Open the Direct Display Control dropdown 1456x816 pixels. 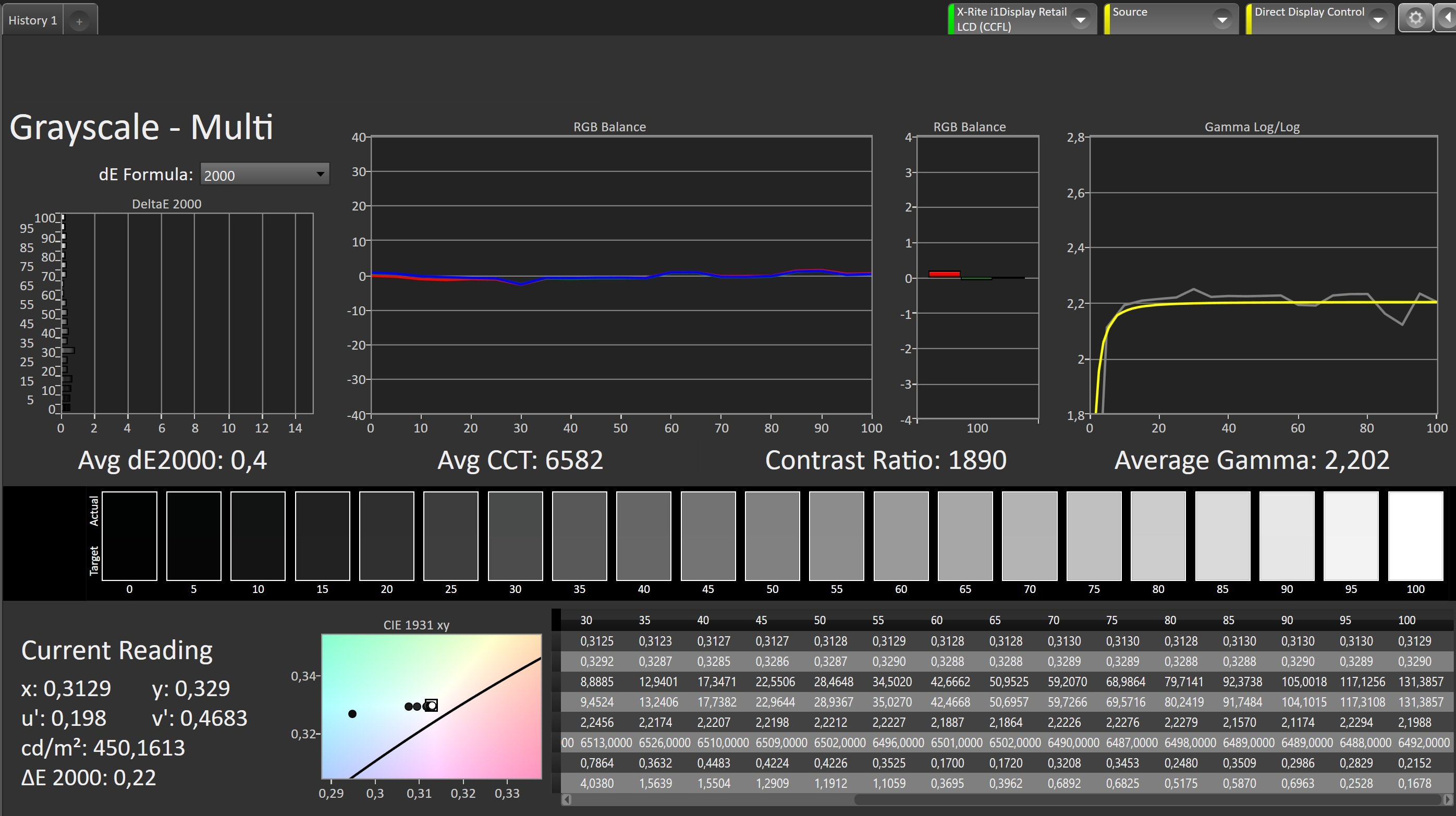[x=1378, y=19]
